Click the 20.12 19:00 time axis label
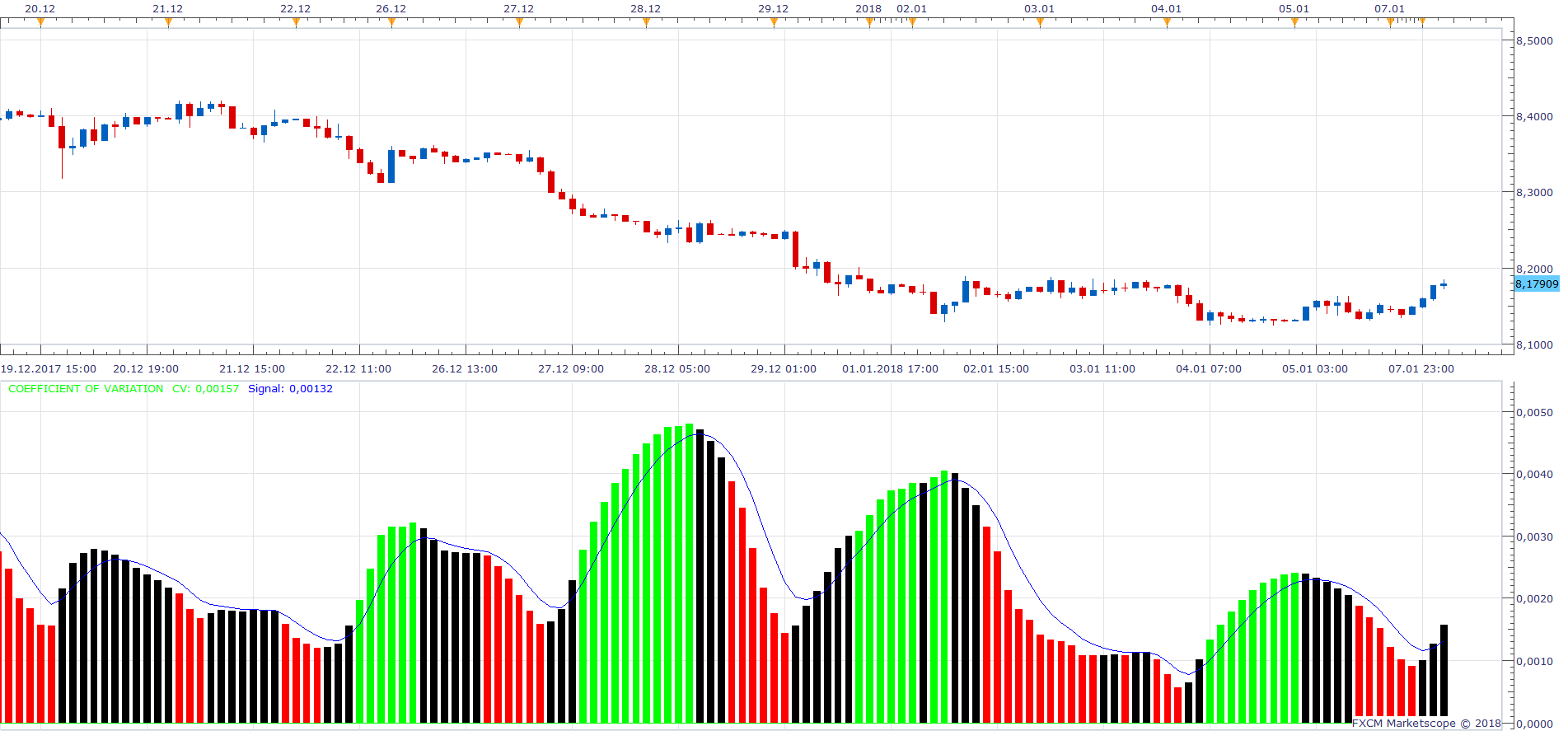 coord(146,368)
